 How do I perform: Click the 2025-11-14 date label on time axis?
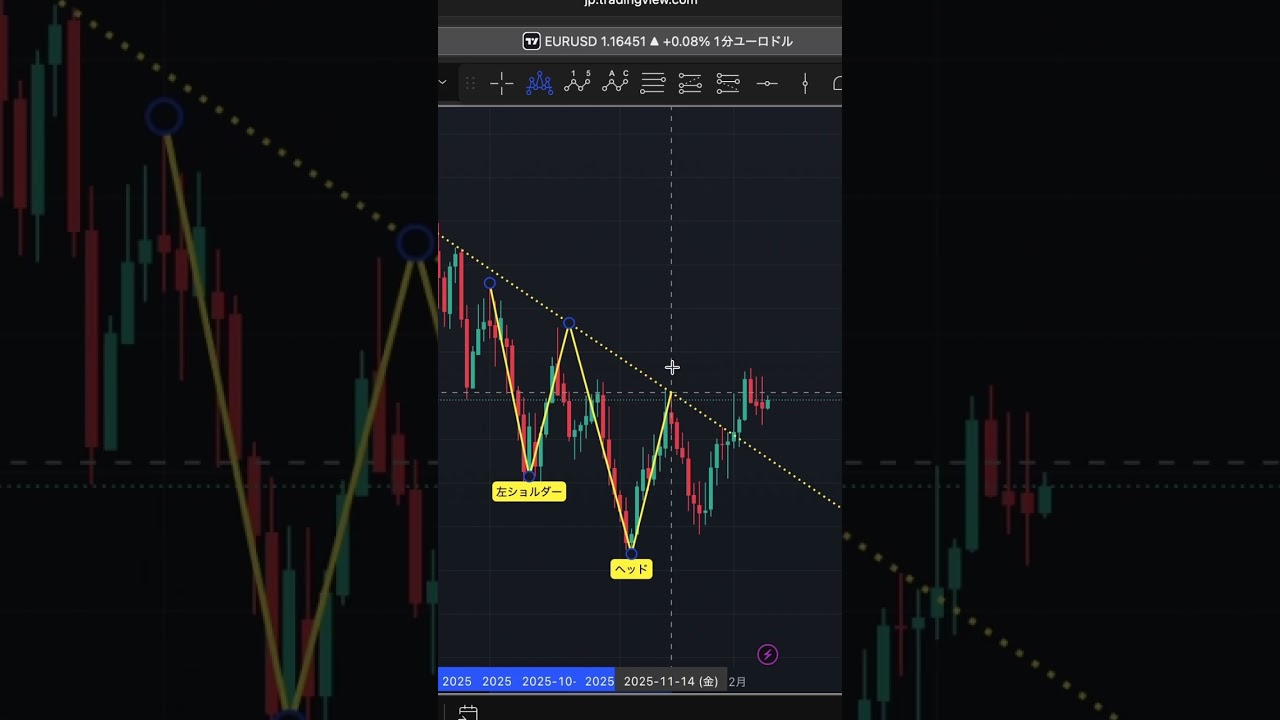coord(670,681)
